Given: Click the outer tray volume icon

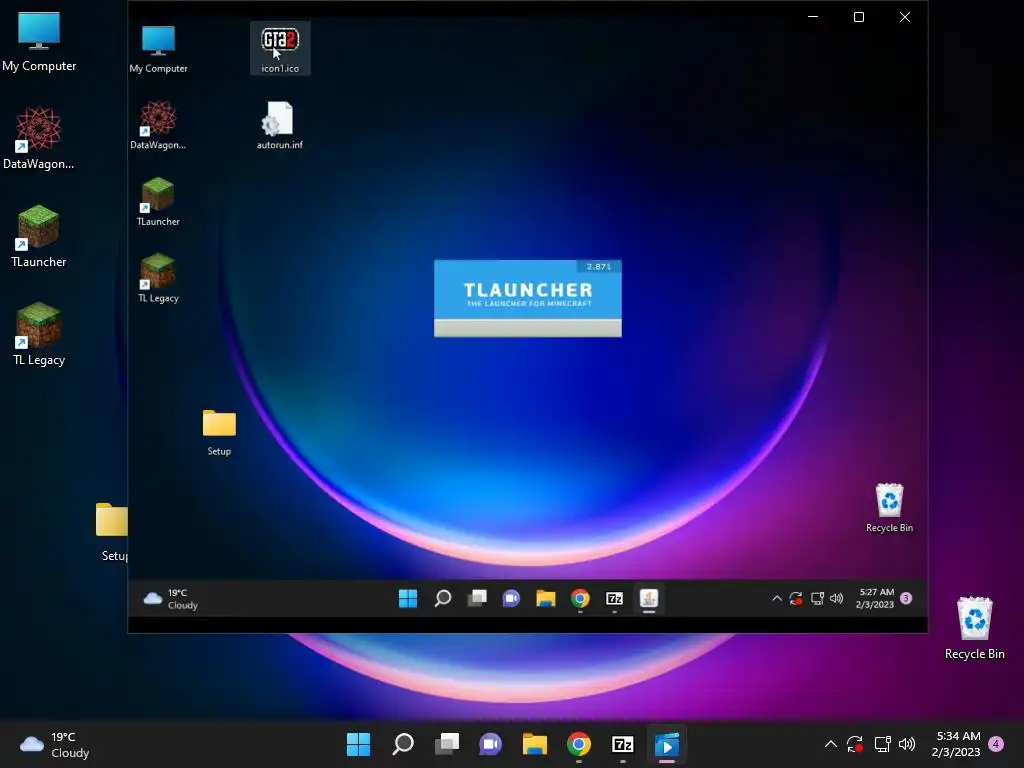Looking at the screenshot, I should (x=907, y=744).
